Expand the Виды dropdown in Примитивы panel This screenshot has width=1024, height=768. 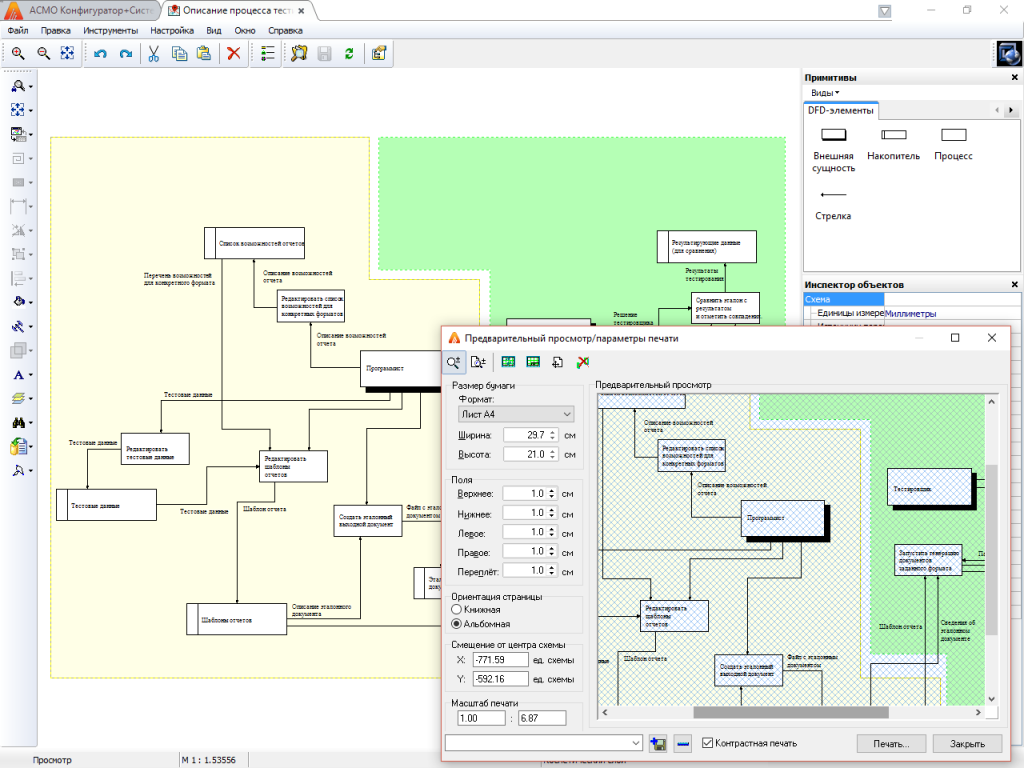tap(824, 93)
